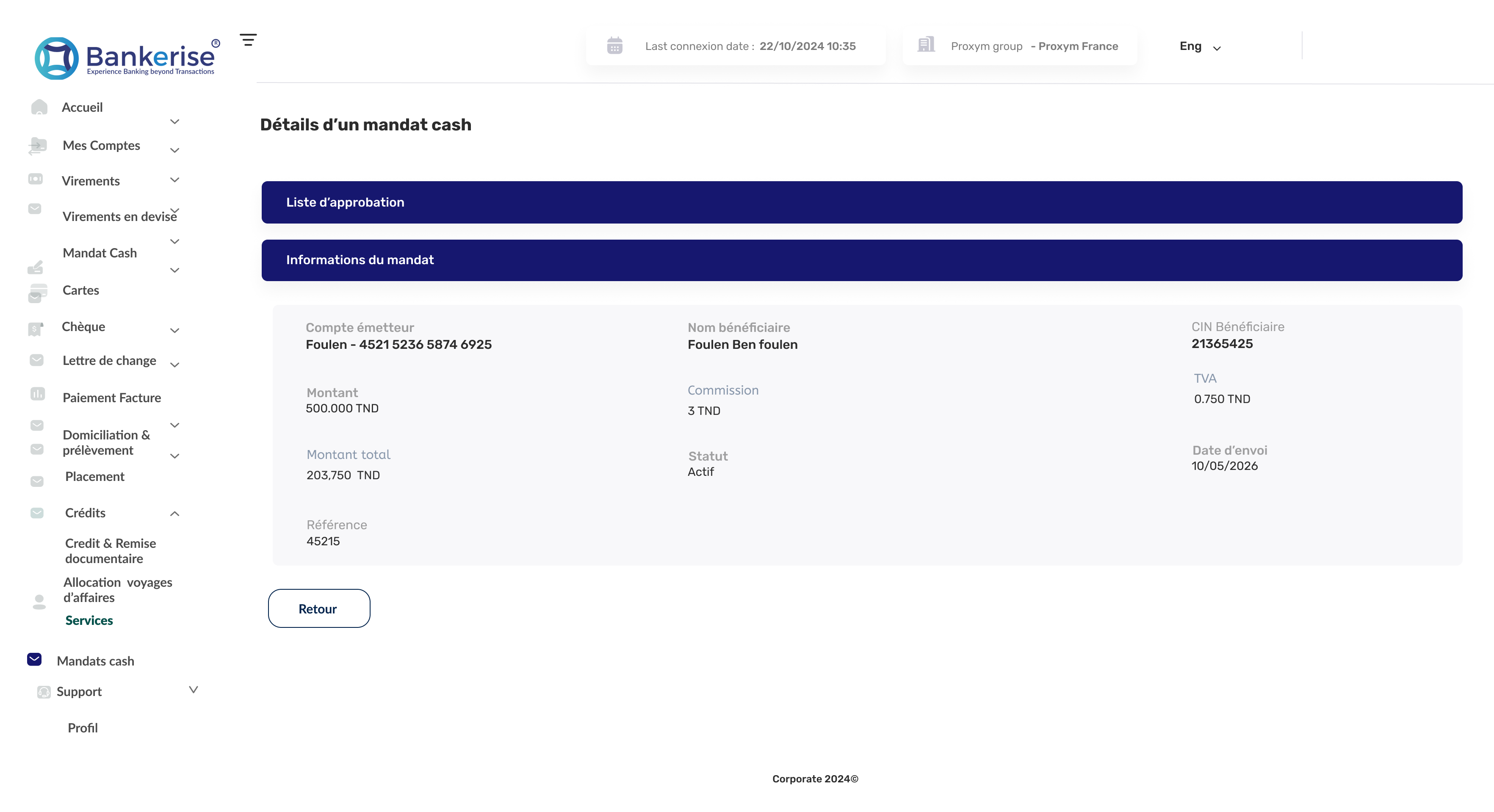Open Placement menu
This screenshot has width=1494, height=812.
[94, 477]
